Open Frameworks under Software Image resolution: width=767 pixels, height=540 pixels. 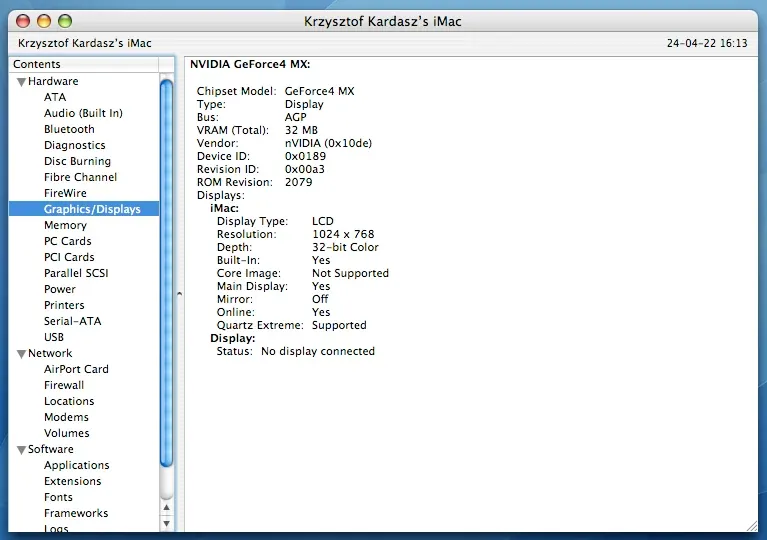point(76,513)
